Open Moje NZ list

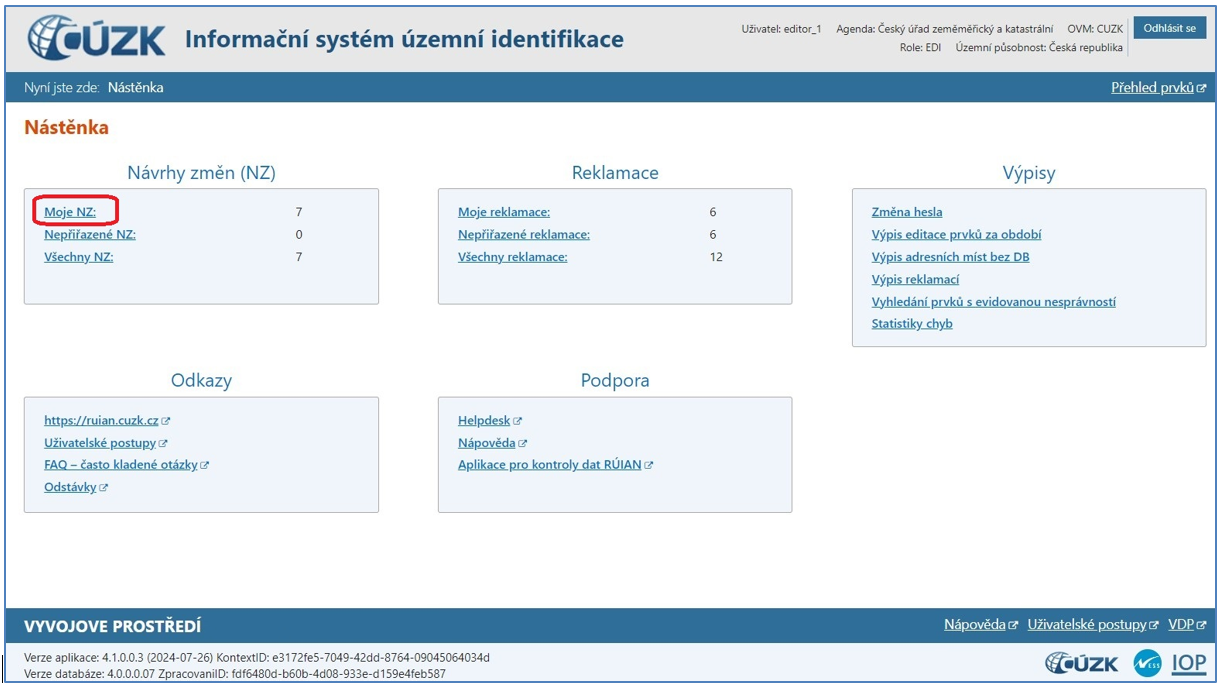pyautogui.click(x=70, y=212)
